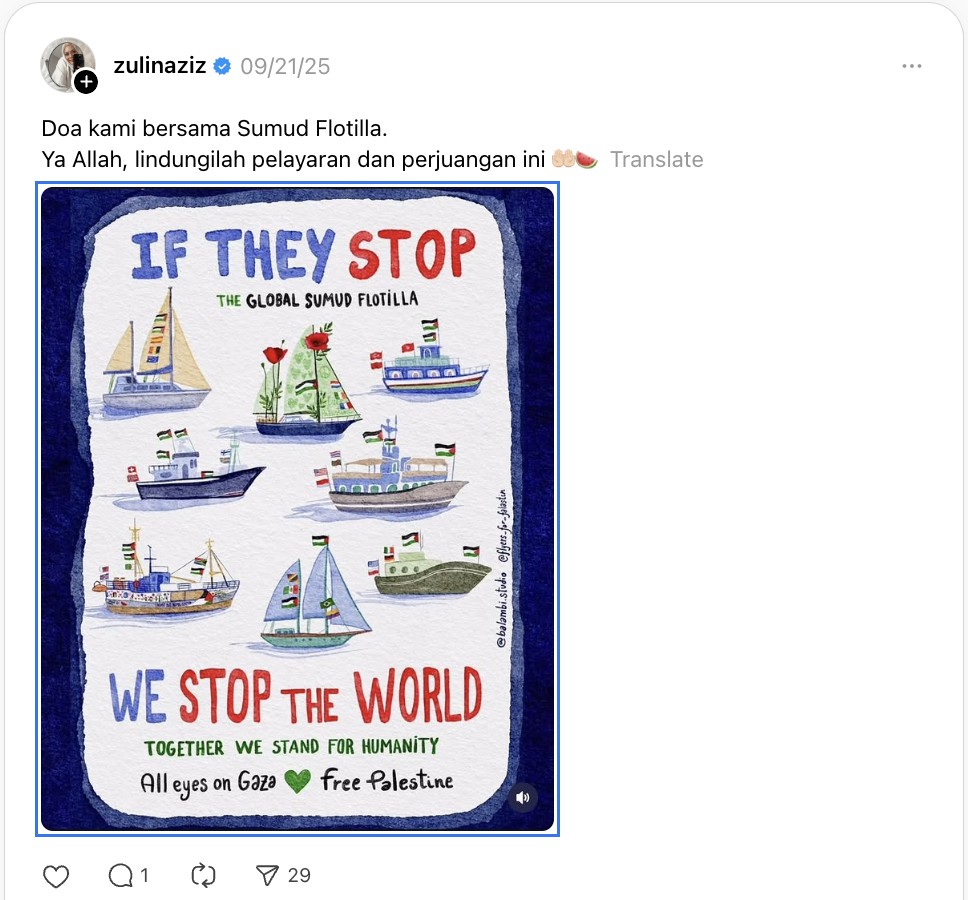
Task: Click the caption line "Doa kami bersama Sumud Flotilla"
Action: click(x=213, y=129)
